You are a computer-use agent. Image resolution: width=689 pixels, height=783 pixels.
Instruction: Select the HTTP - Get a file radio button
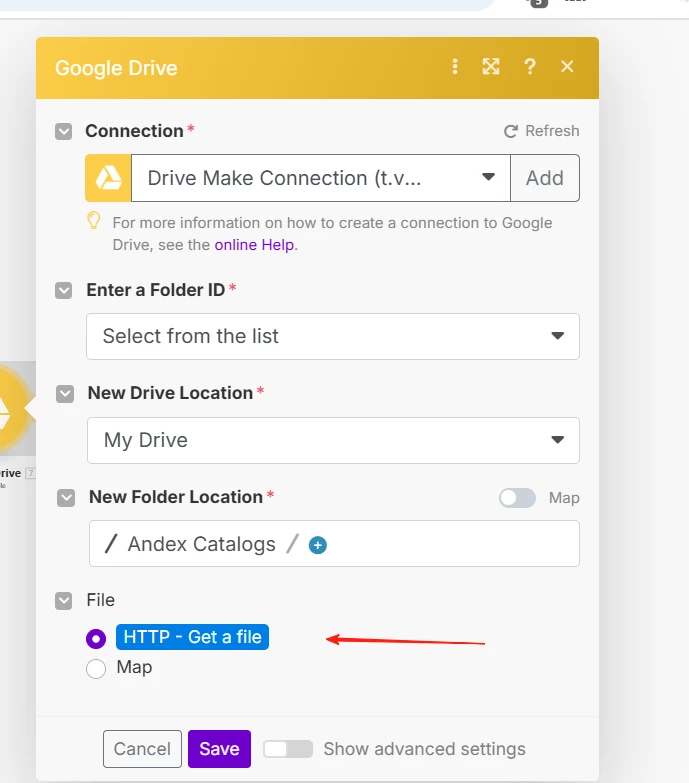[x=96, y=639]
